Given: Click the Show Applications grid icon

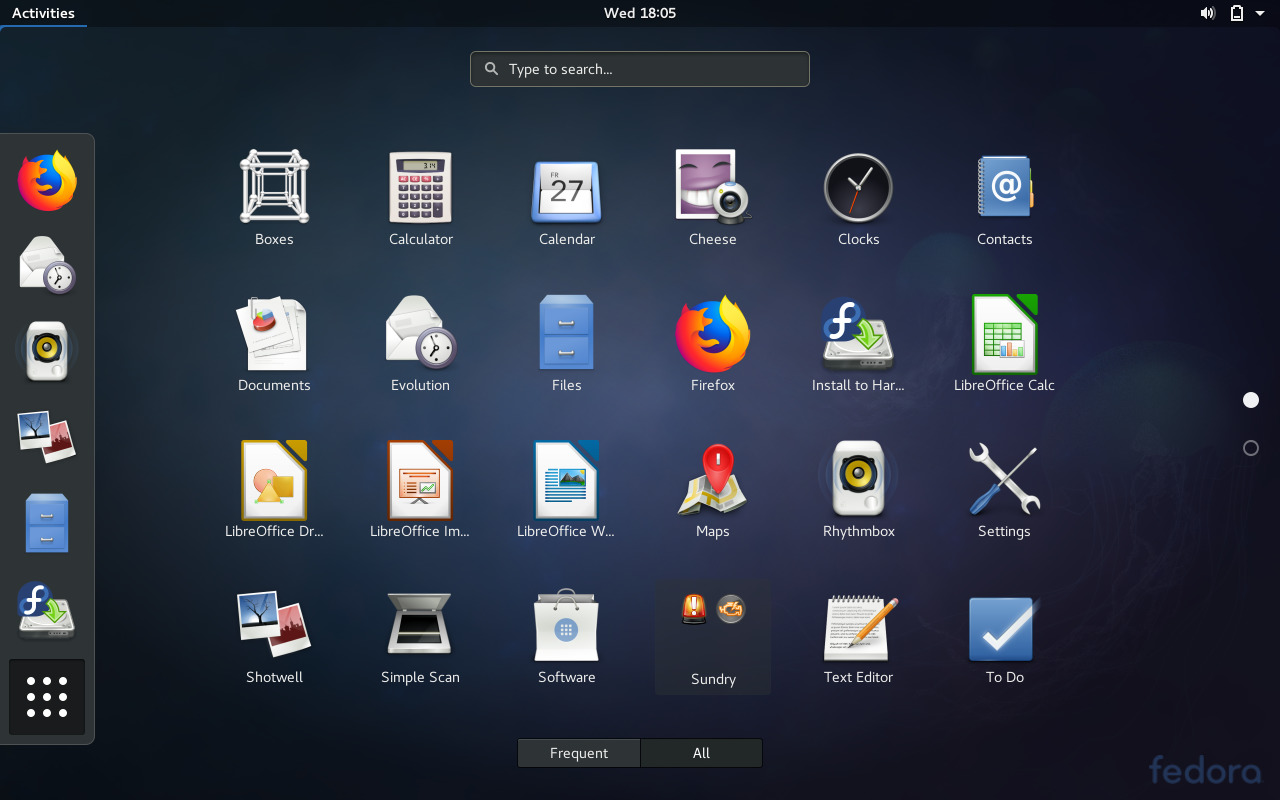Looking at the screenshot, I should click(46, 696).
